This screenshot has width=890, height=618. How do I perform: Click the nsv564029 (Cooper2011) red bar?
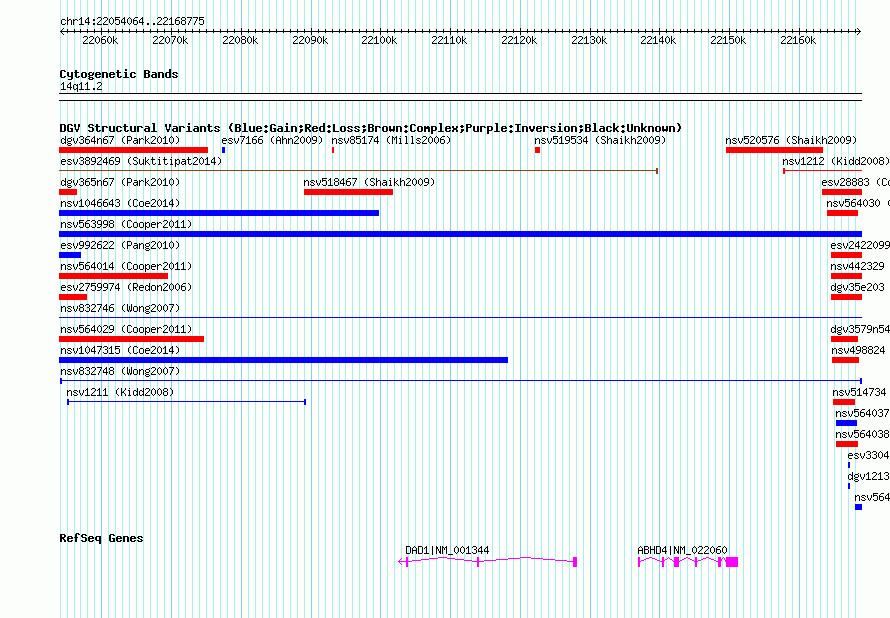[x=131, y=339]
